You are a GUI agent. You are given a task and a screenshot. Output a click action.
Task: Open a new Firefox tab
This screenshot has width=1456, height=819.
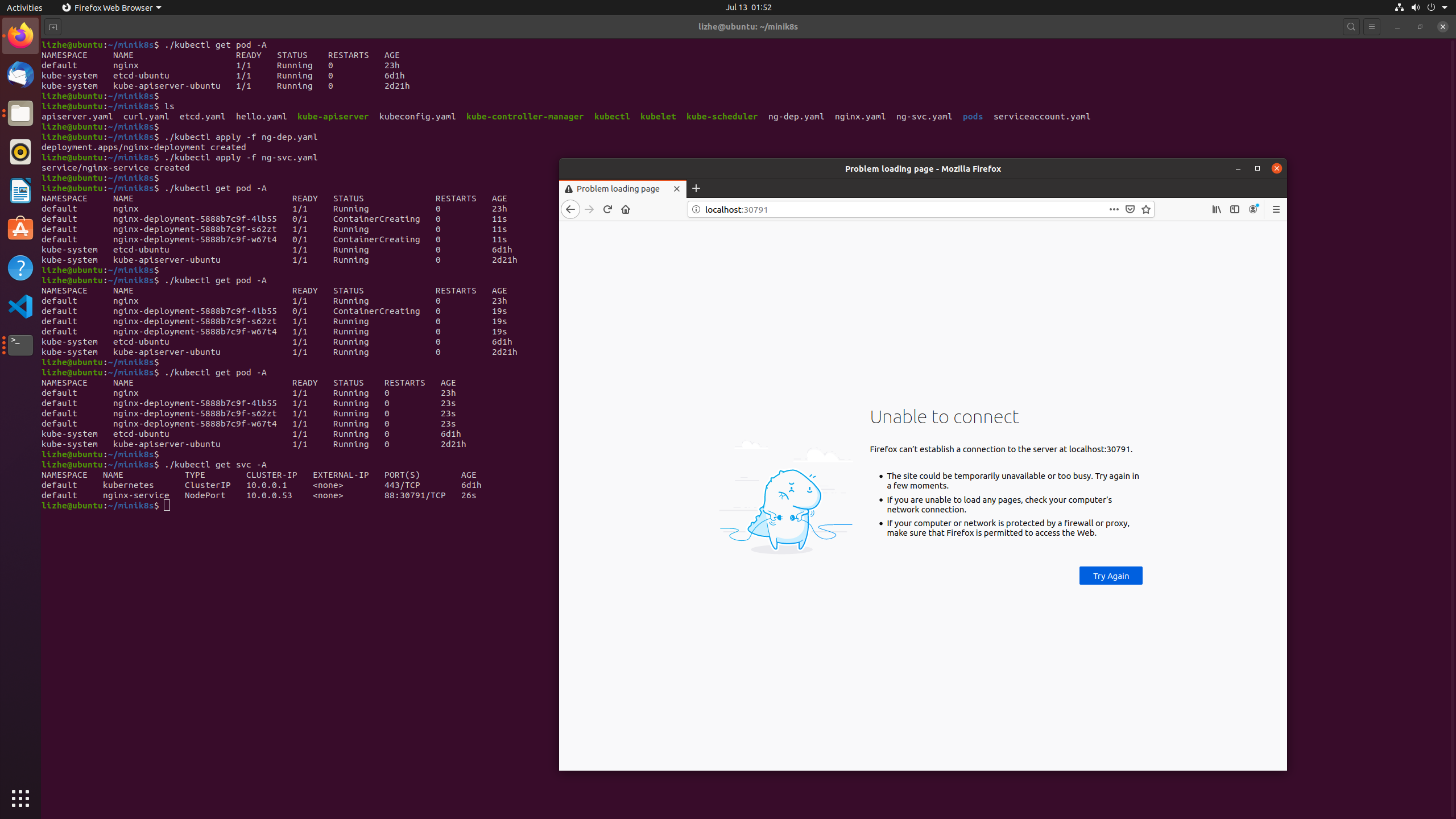coord(696,188)
